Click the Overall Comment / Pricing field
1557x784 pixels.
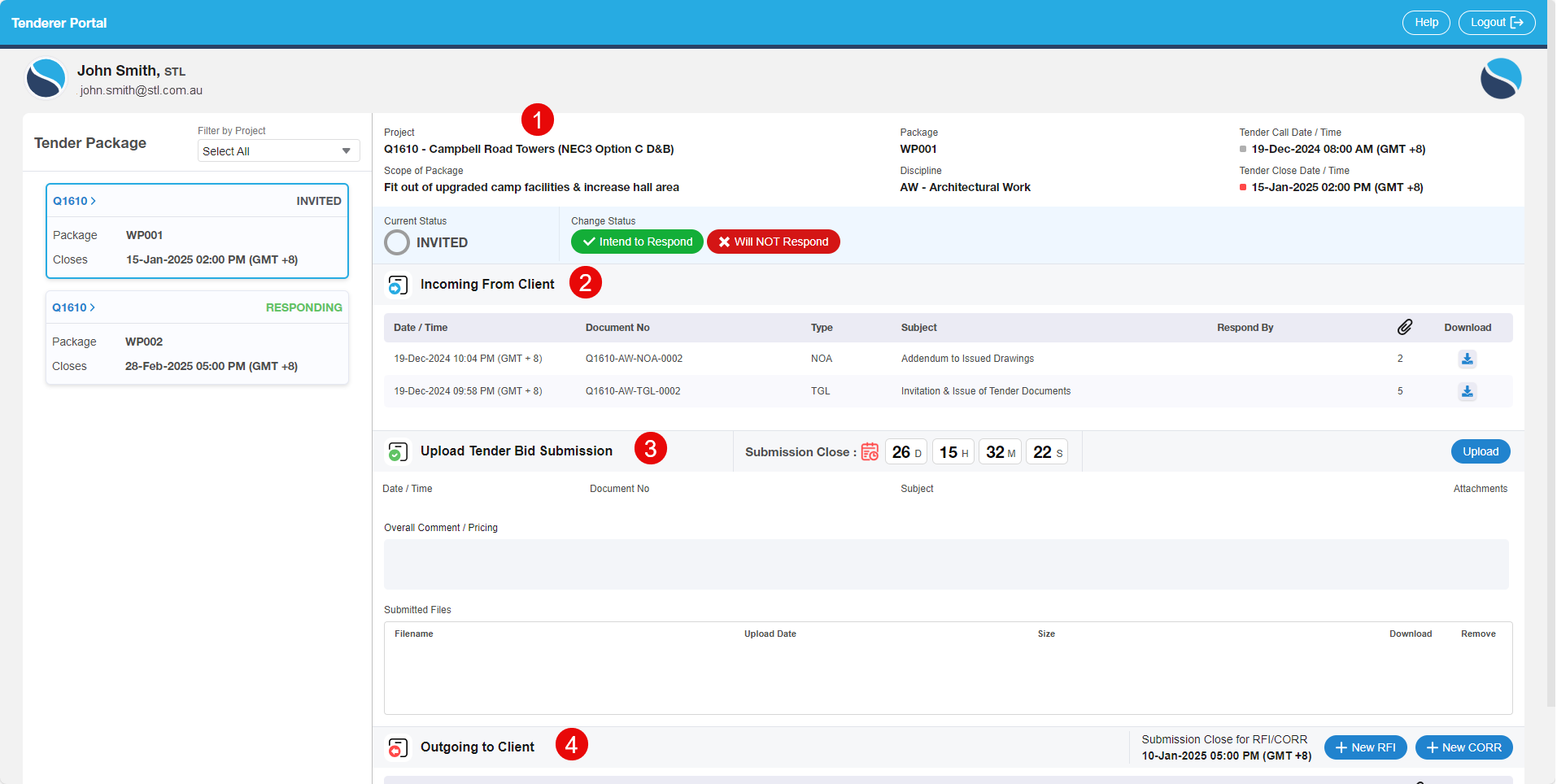point(946,564)
